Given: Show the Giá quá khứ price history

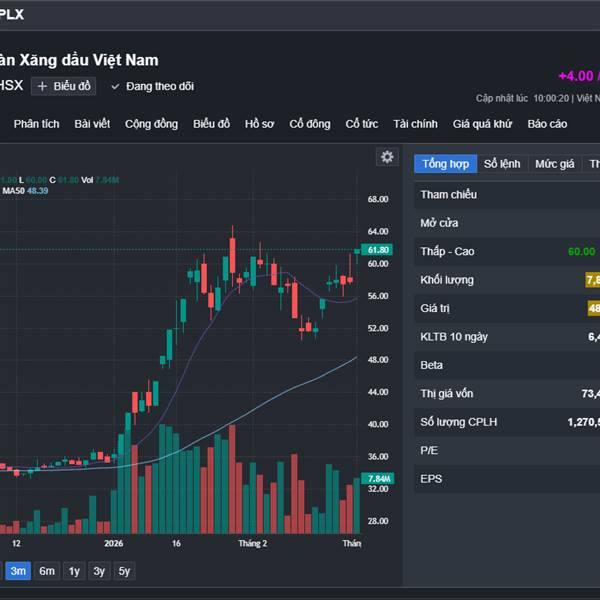Looking at the screenshot, I should (482, 124).
